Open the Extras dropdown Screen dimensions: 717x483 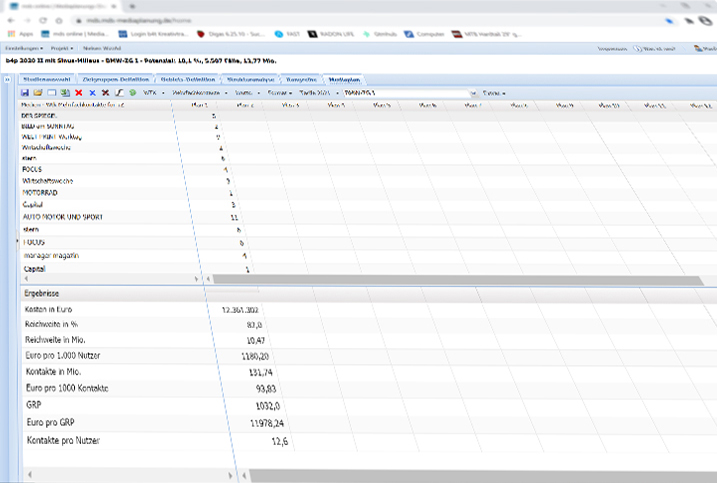coord(494,93)
